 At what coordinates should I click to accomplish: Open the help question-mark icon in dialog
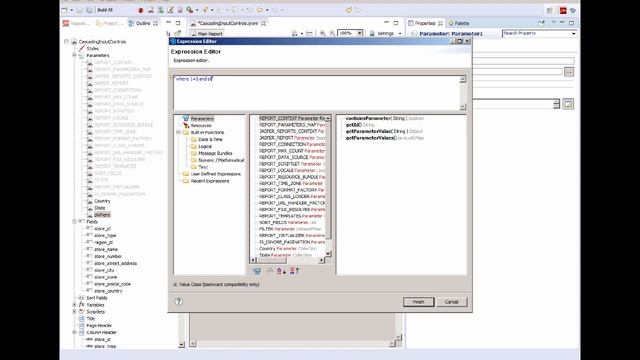178,301
